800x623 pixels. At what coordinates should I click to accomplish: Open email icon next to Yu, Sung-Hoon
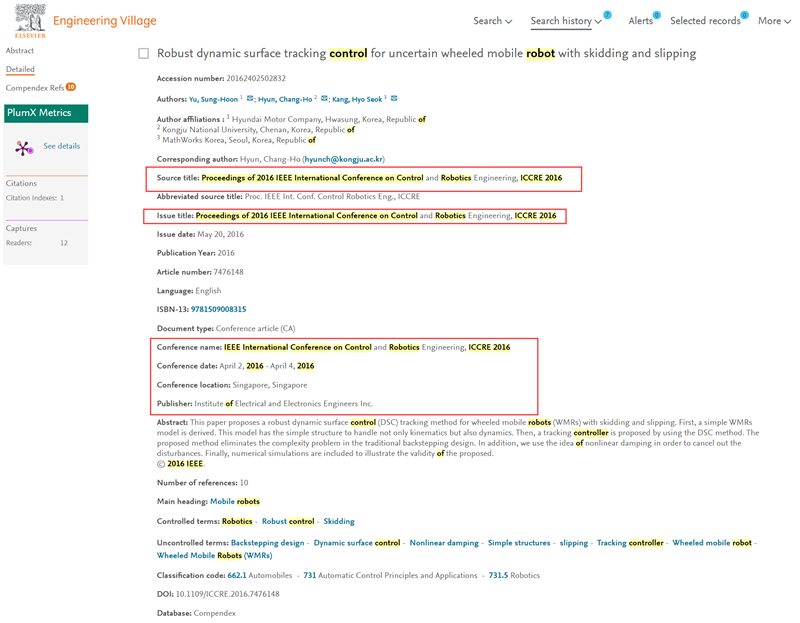point(250,98)
